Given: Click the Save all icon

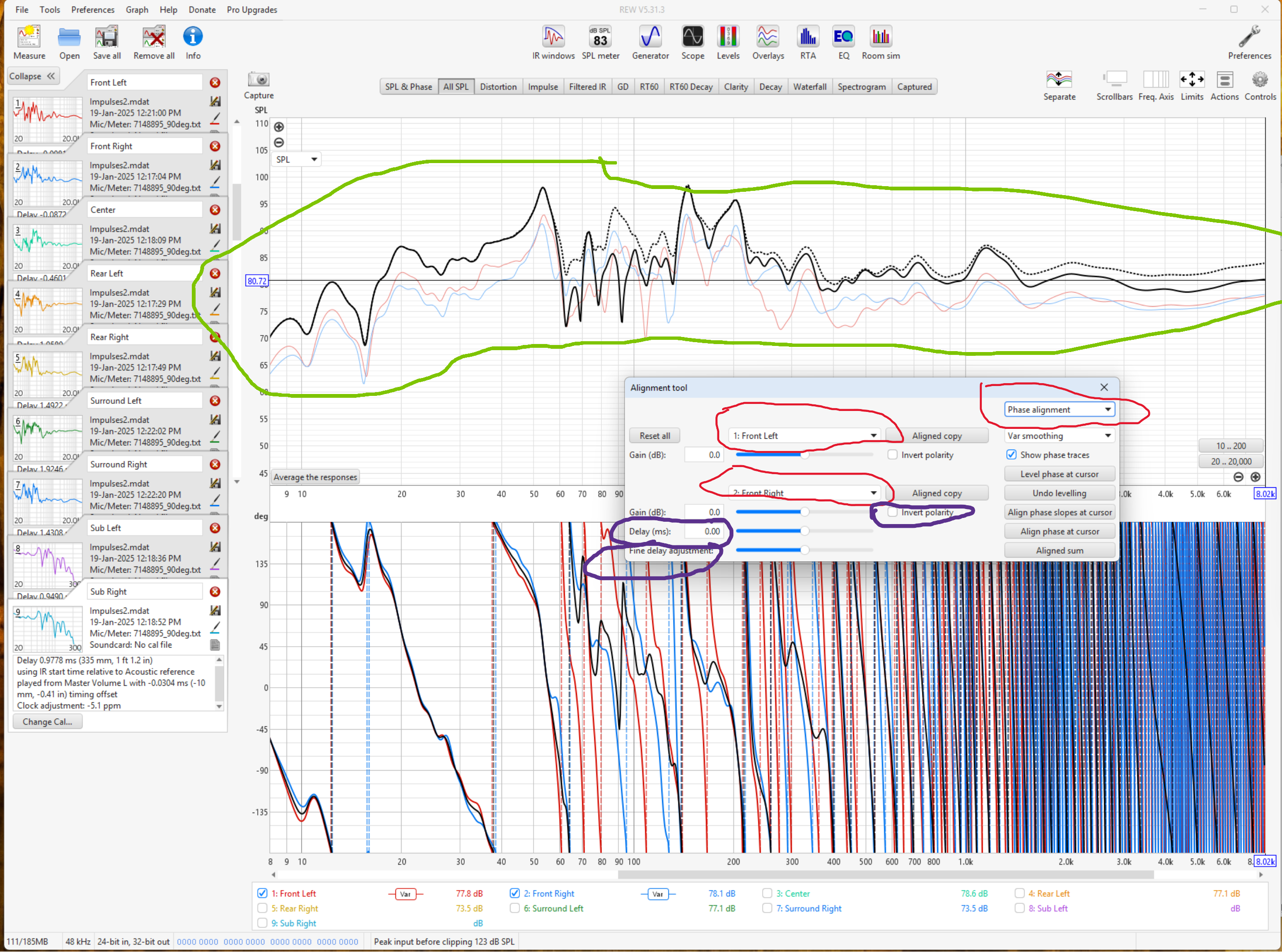Looking at the screenshot, I should click(x=107, y=42).
